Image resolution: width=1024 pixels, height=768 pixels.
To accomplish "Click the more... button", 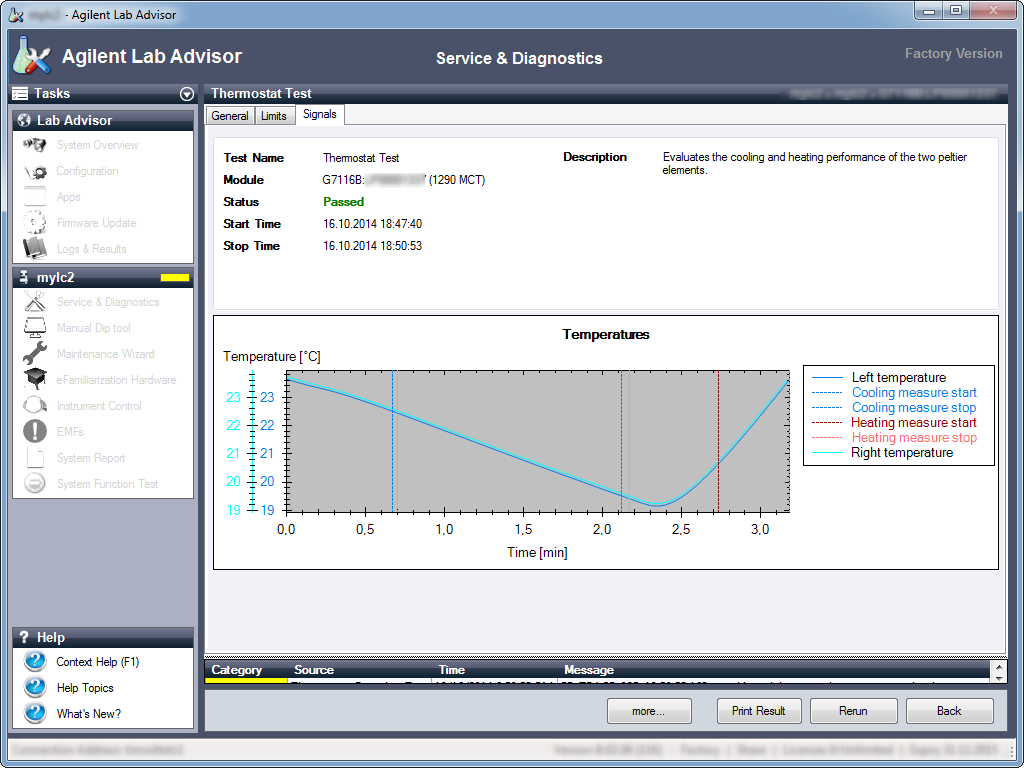I will coord(649,711).
